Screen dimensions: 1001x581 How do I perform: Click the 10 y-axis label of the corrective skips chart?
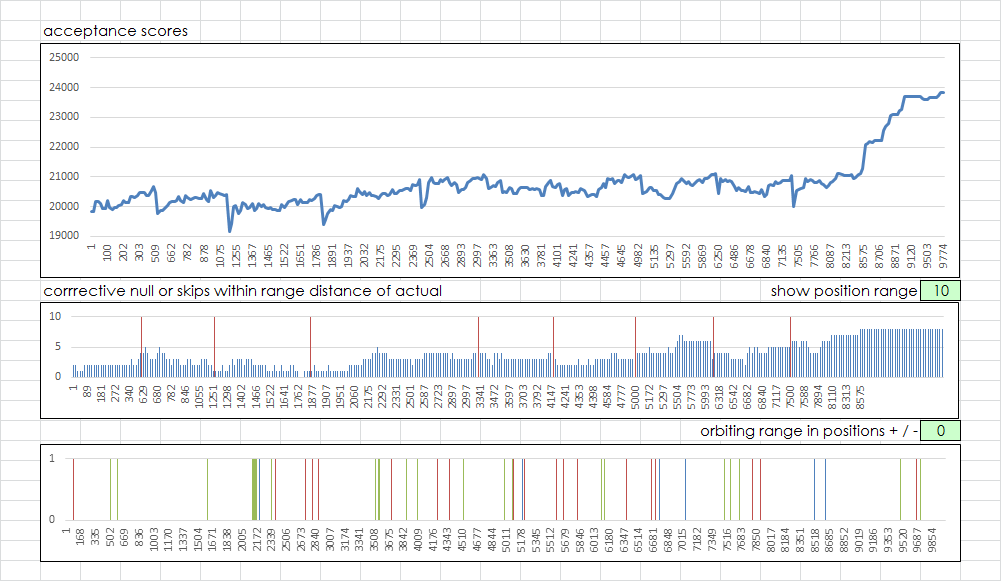(x=56, y=316)
